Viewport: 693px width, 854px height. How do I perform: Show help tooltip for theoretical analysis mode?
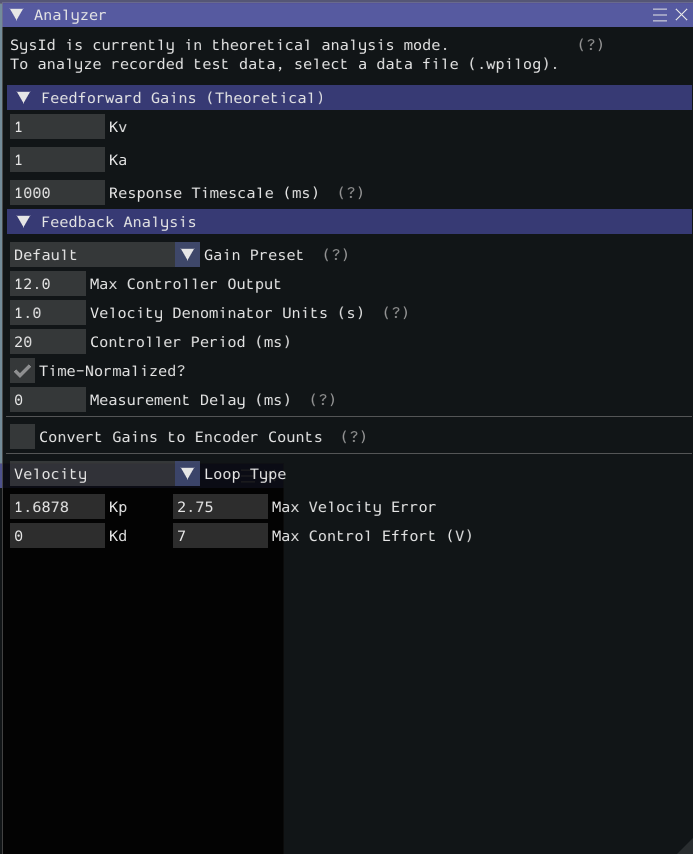point(591,45)
